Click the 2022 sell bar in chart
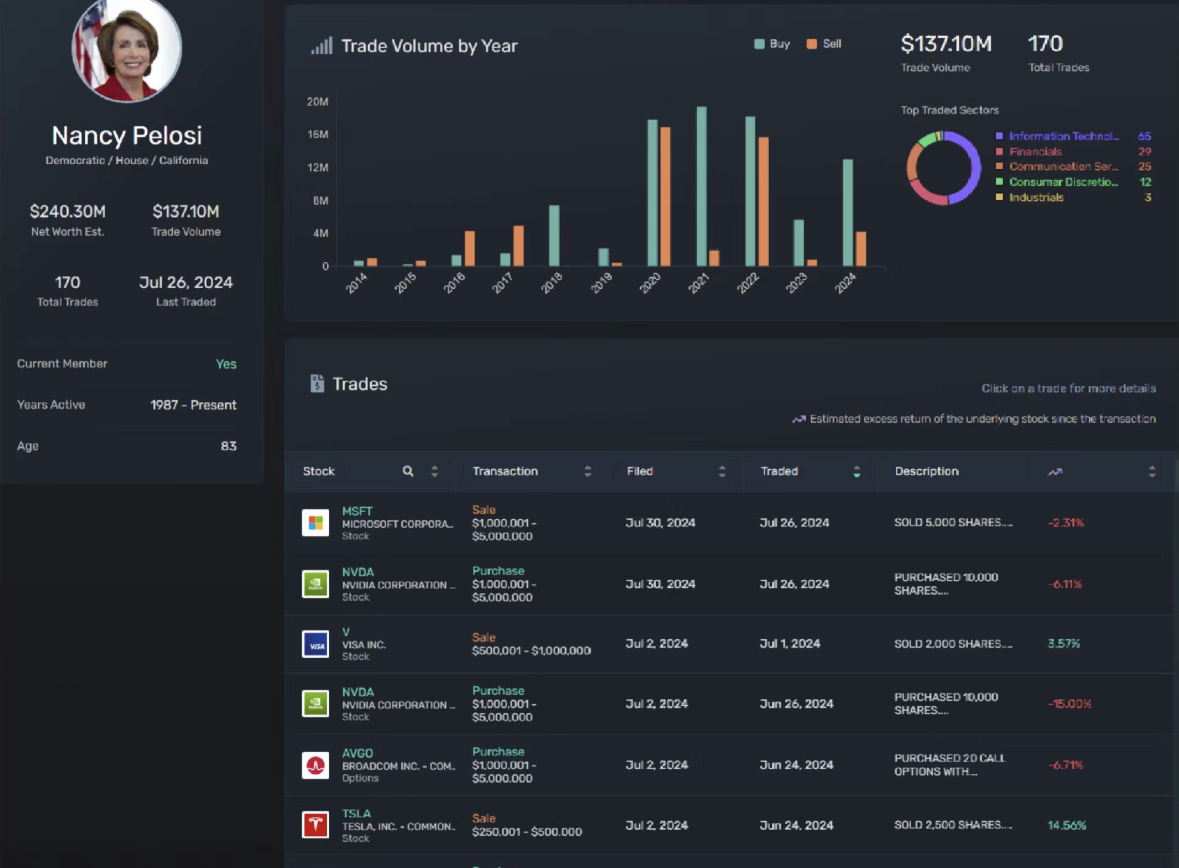 [x=763, y=202]
